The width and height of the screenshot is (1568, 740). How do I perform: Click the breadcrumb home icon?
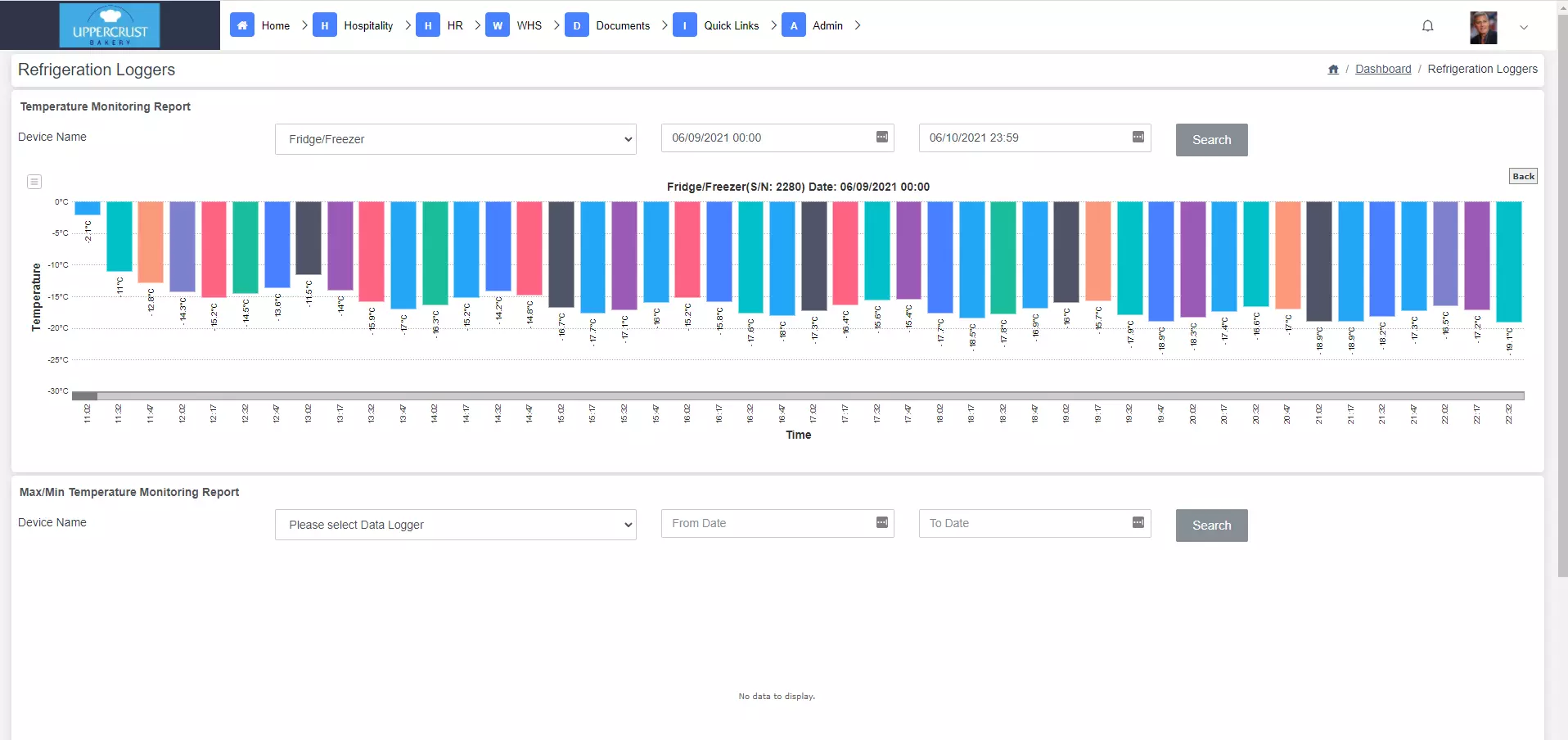[x=1333, y=69]
